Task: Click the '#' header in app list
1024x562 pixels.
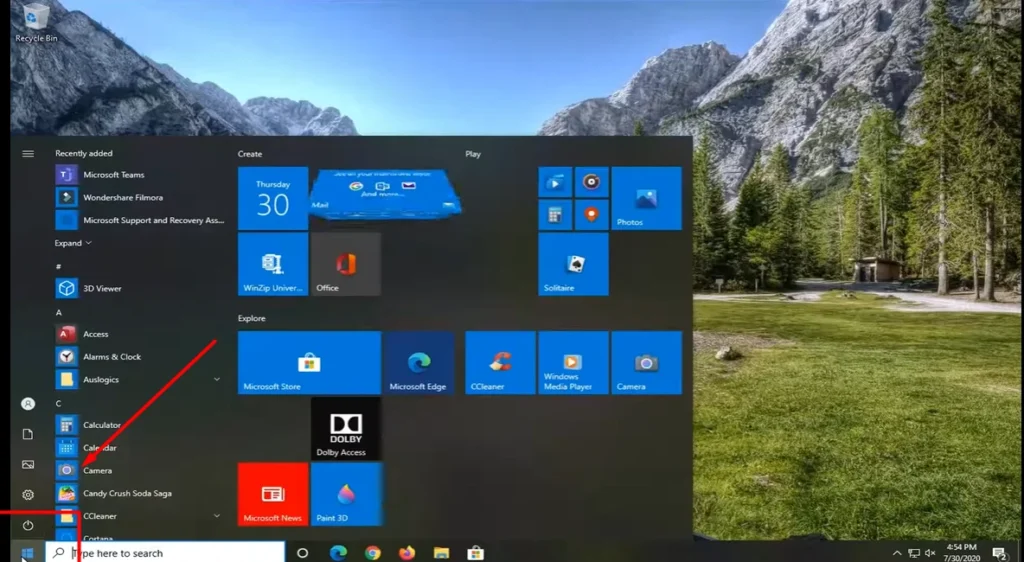Action: click(58, 267)
